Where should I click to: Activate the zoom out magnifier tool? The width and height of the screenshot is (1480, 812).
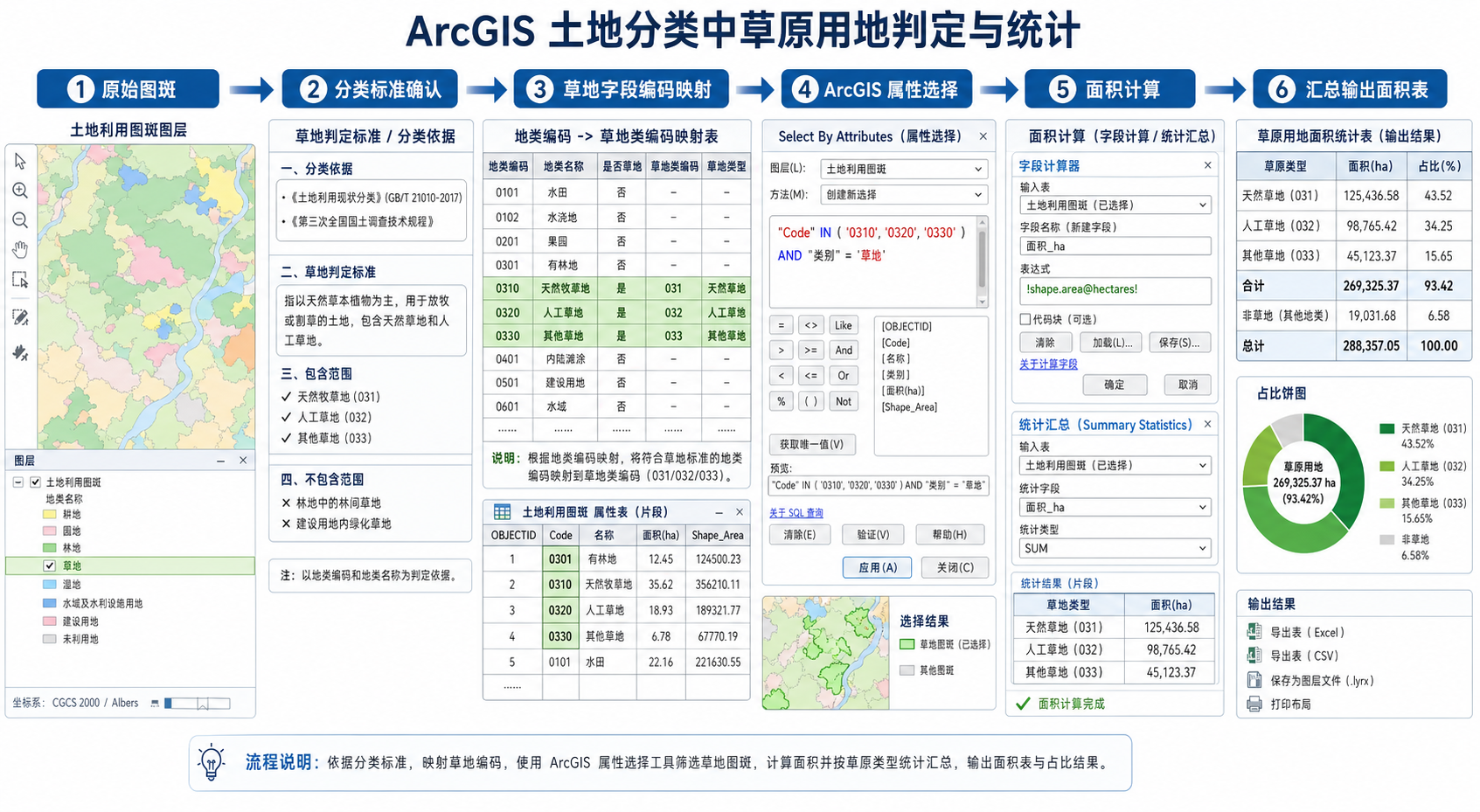point(20,220)
